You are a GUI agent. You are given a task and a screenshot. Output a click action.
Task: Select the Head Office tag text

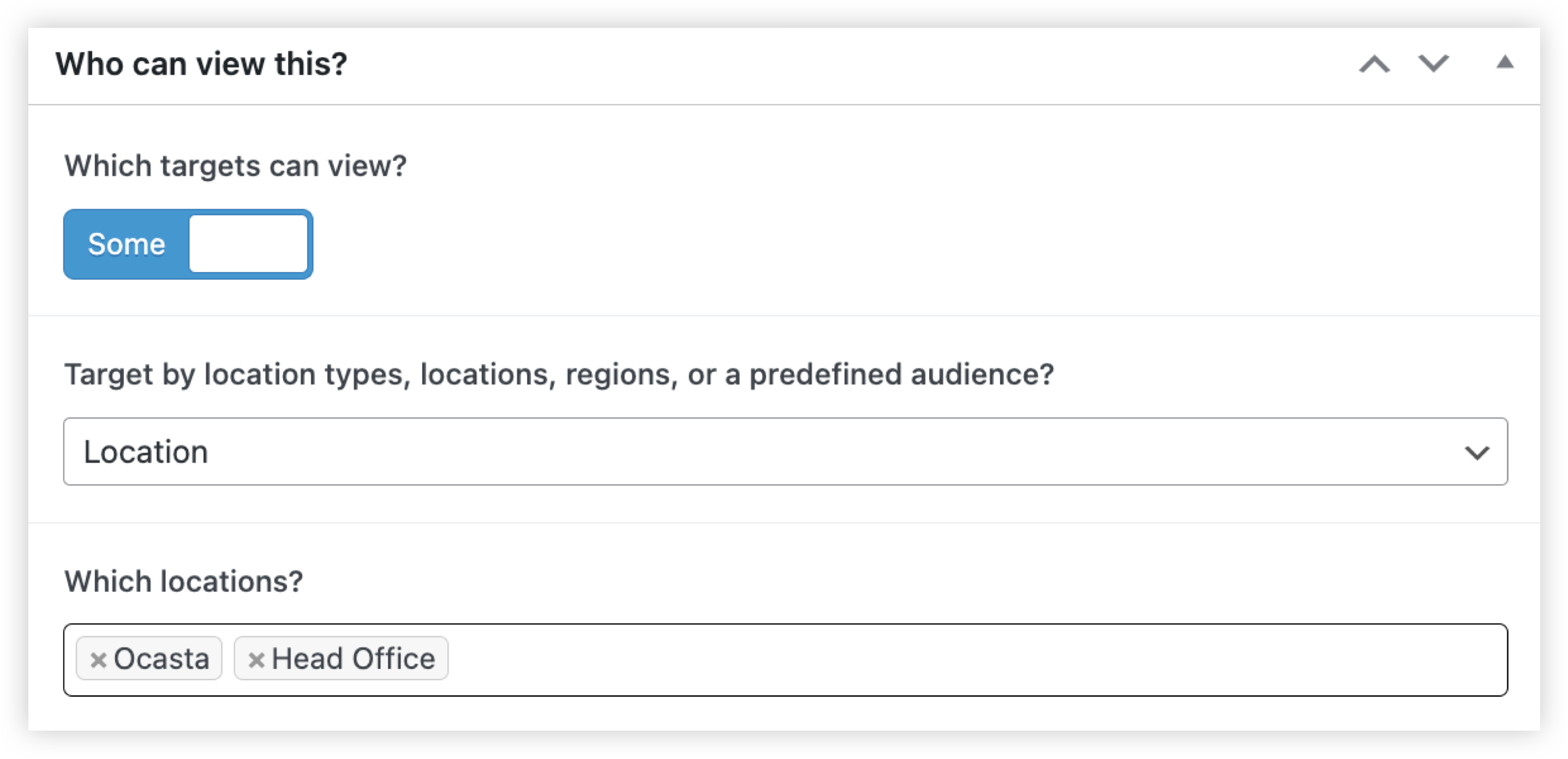pyautogui.click(x=353, y=659)
